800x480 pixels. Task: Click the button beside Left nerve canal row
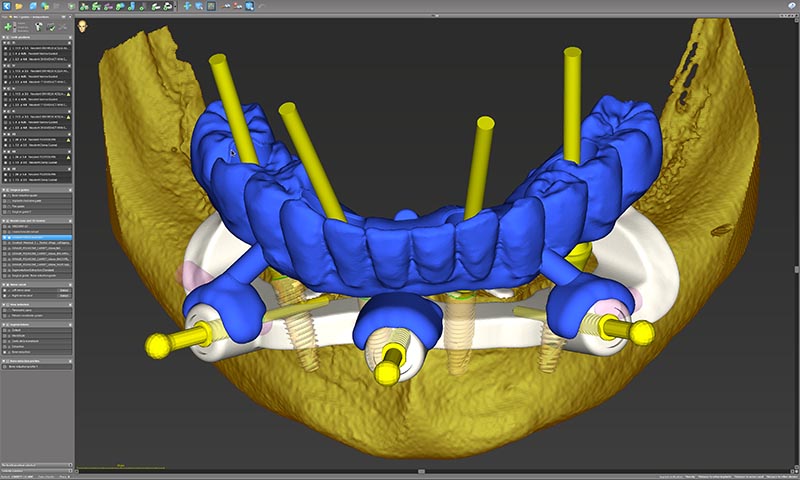point(63,292)
